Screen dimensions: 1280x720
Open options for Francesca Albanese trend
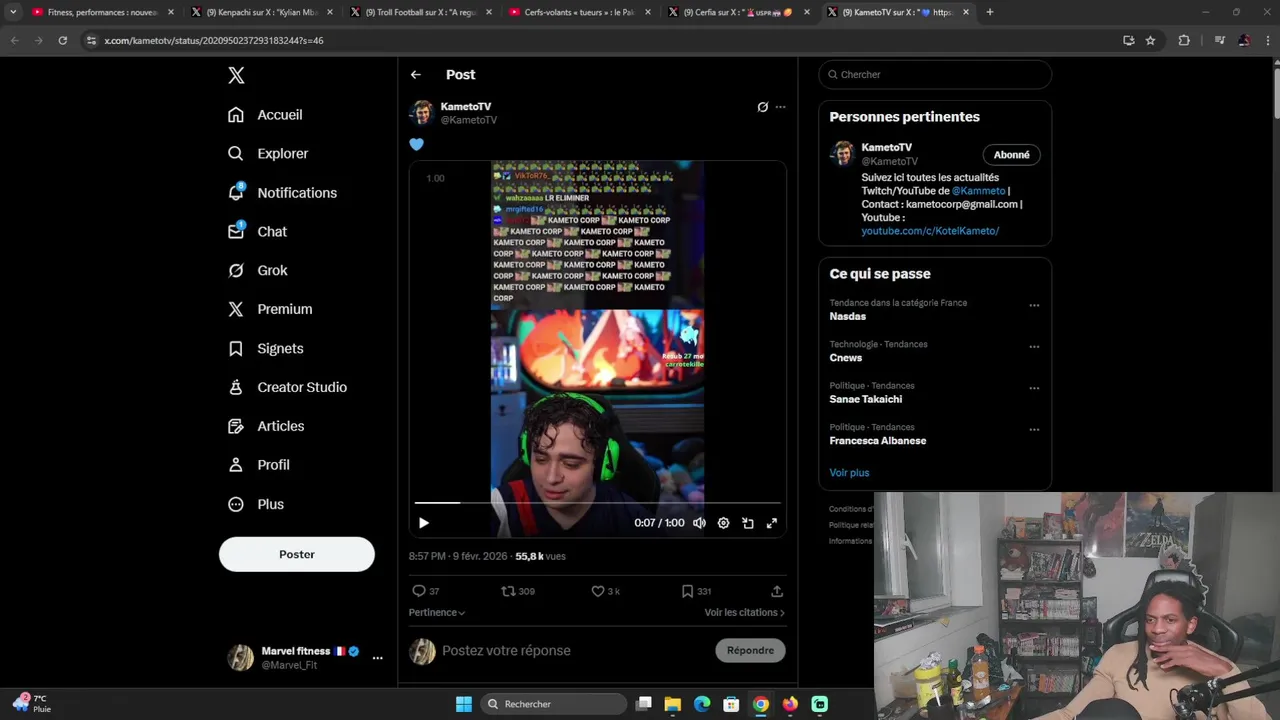[x=1034, y=430]
